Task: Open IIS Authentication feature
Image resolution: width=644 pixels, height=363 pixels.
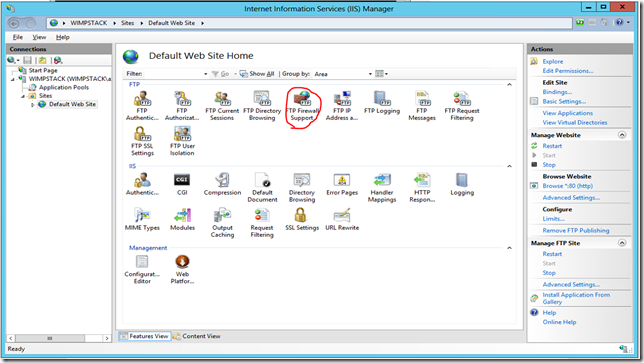Action: click(142, 184)
